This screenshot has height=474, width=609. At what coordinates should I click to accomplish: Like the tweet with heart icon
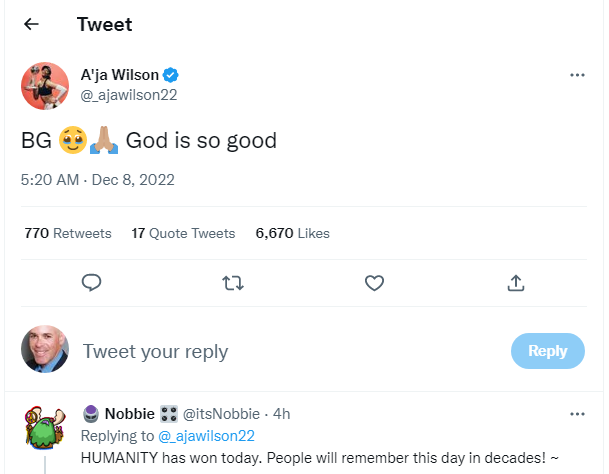click(374, 283)
